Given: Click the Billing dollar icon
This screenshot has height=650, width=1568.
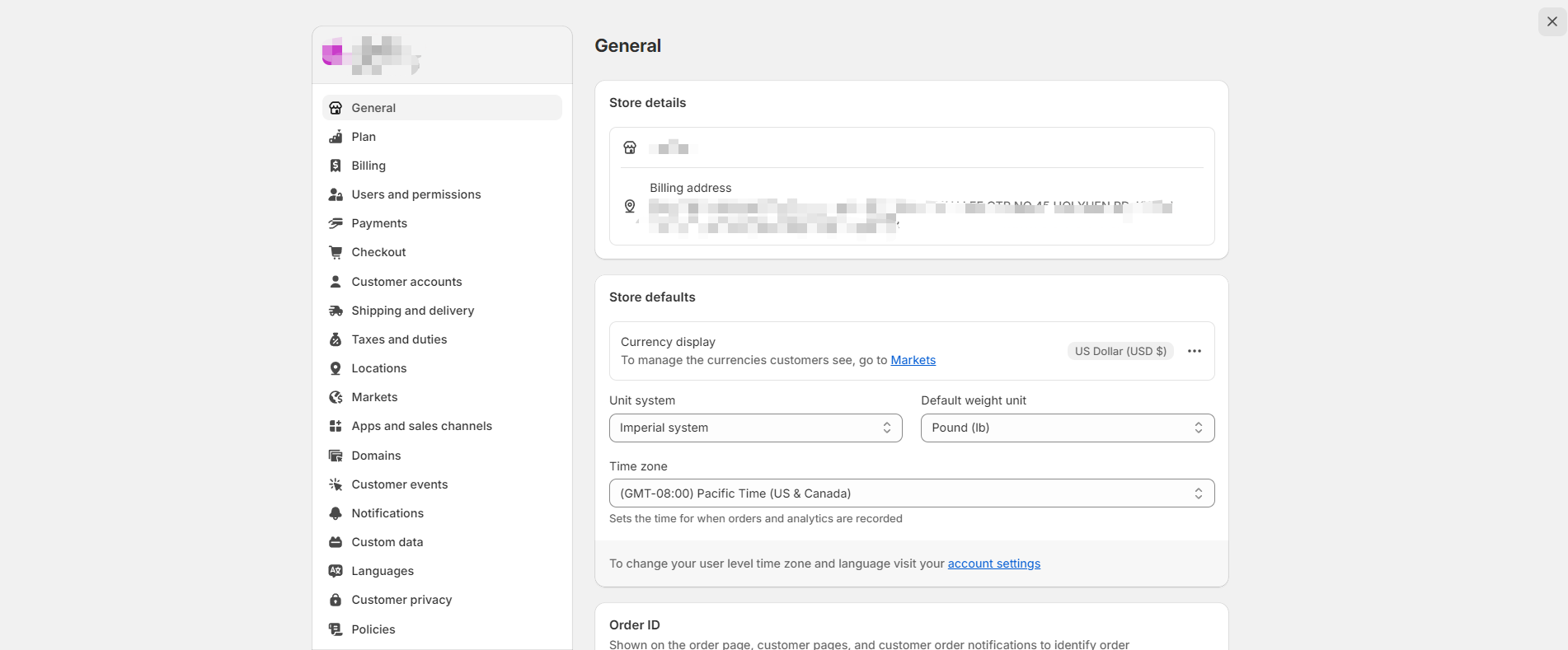Looking at the screenshot, I should [336, 166].
